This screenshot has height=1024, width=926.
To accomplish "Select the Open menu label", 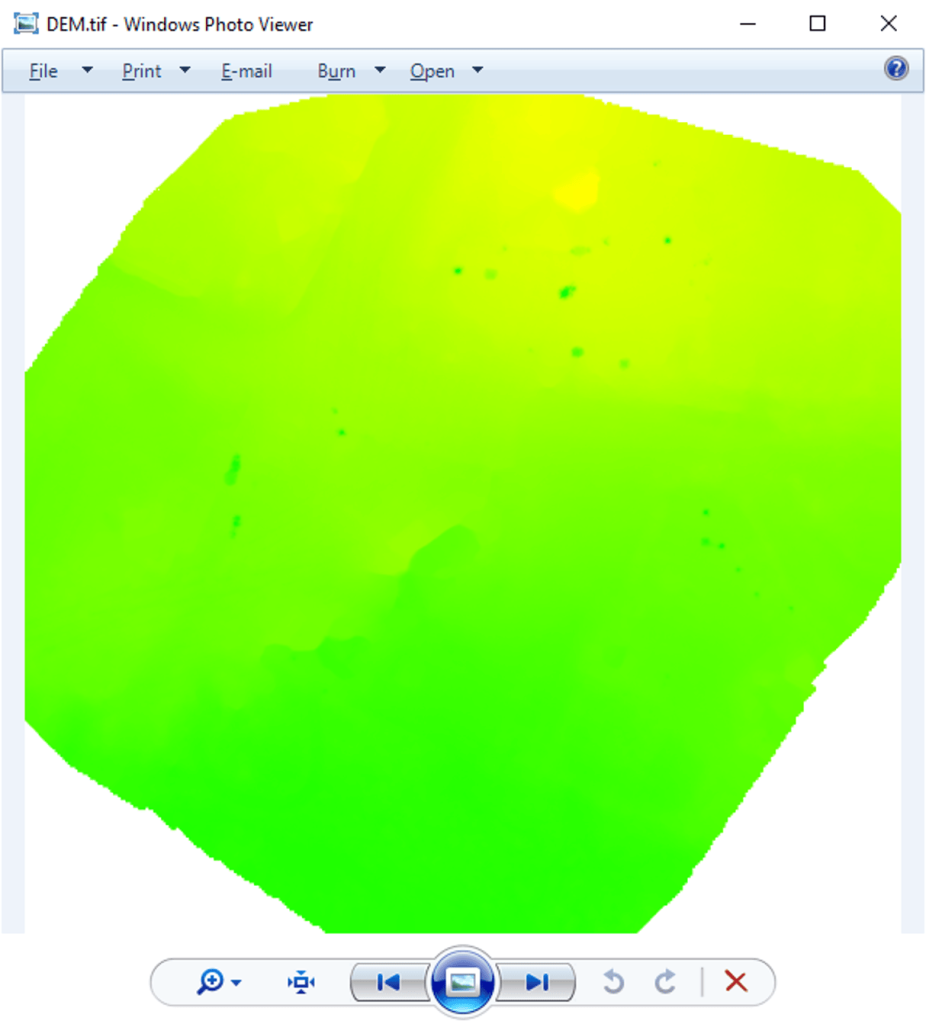I will 431,70.
